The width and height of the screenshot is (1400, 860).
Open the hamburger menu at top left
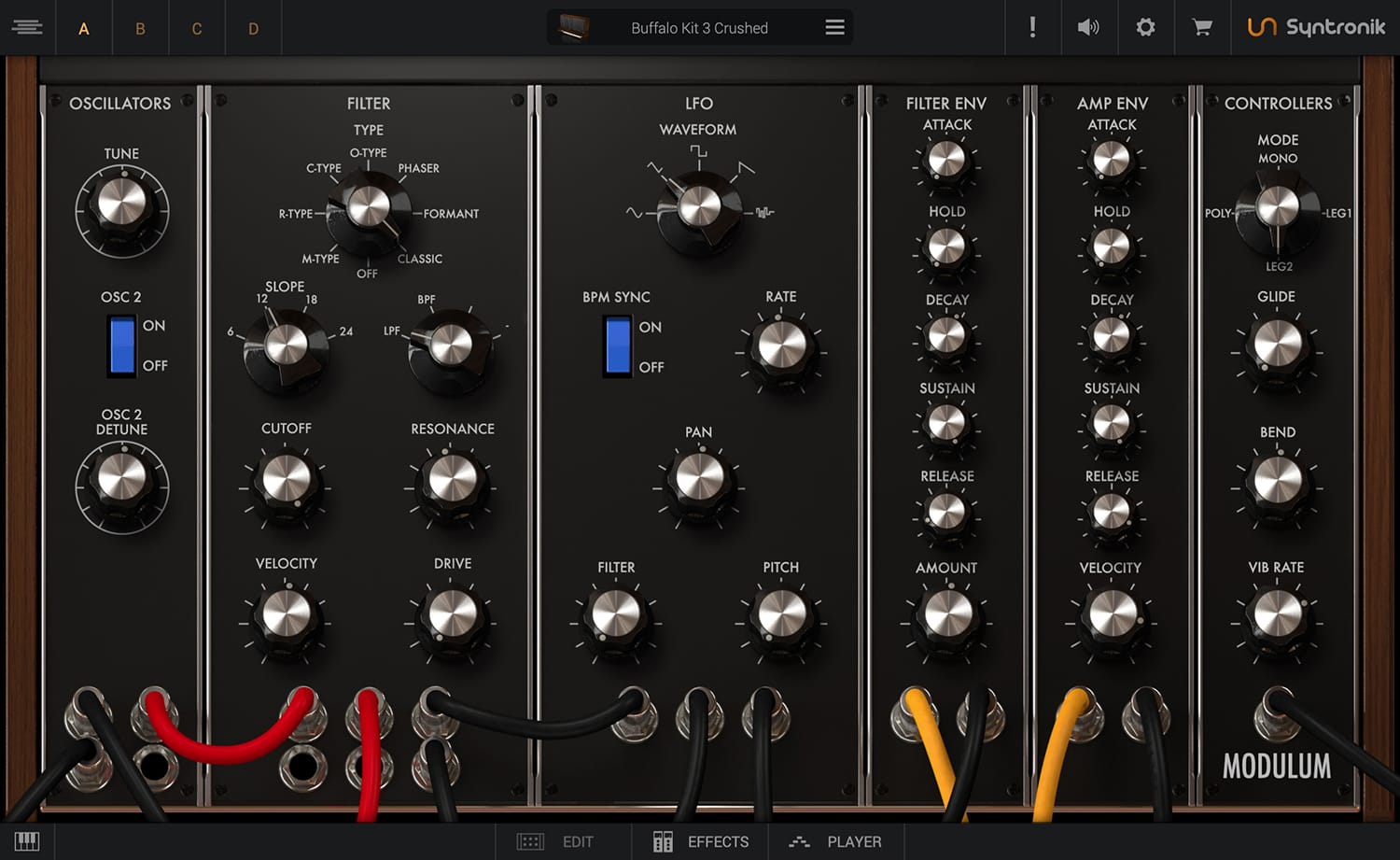(27, 27)
